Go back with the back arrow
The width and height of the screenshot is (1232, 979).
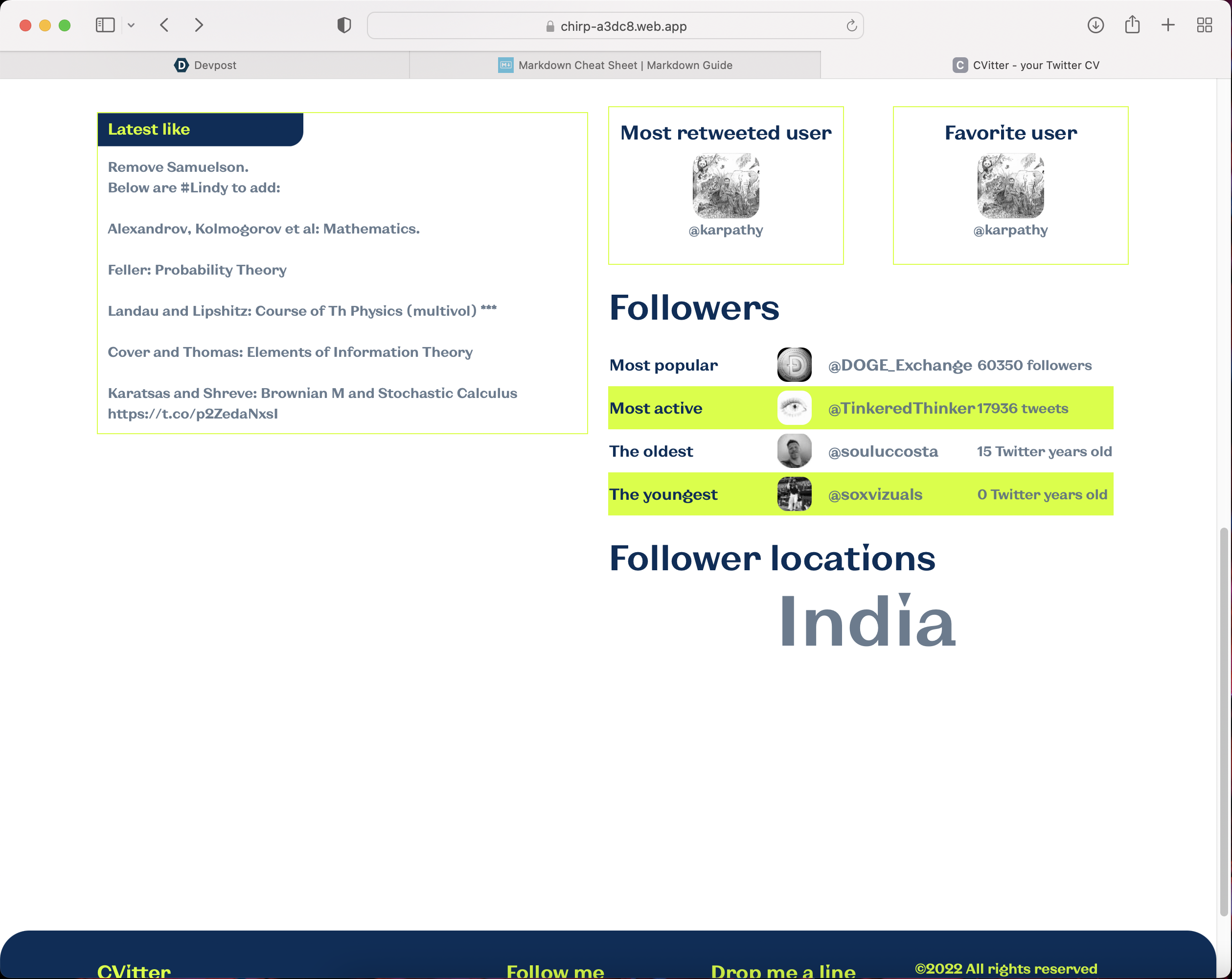coord(164,25)
